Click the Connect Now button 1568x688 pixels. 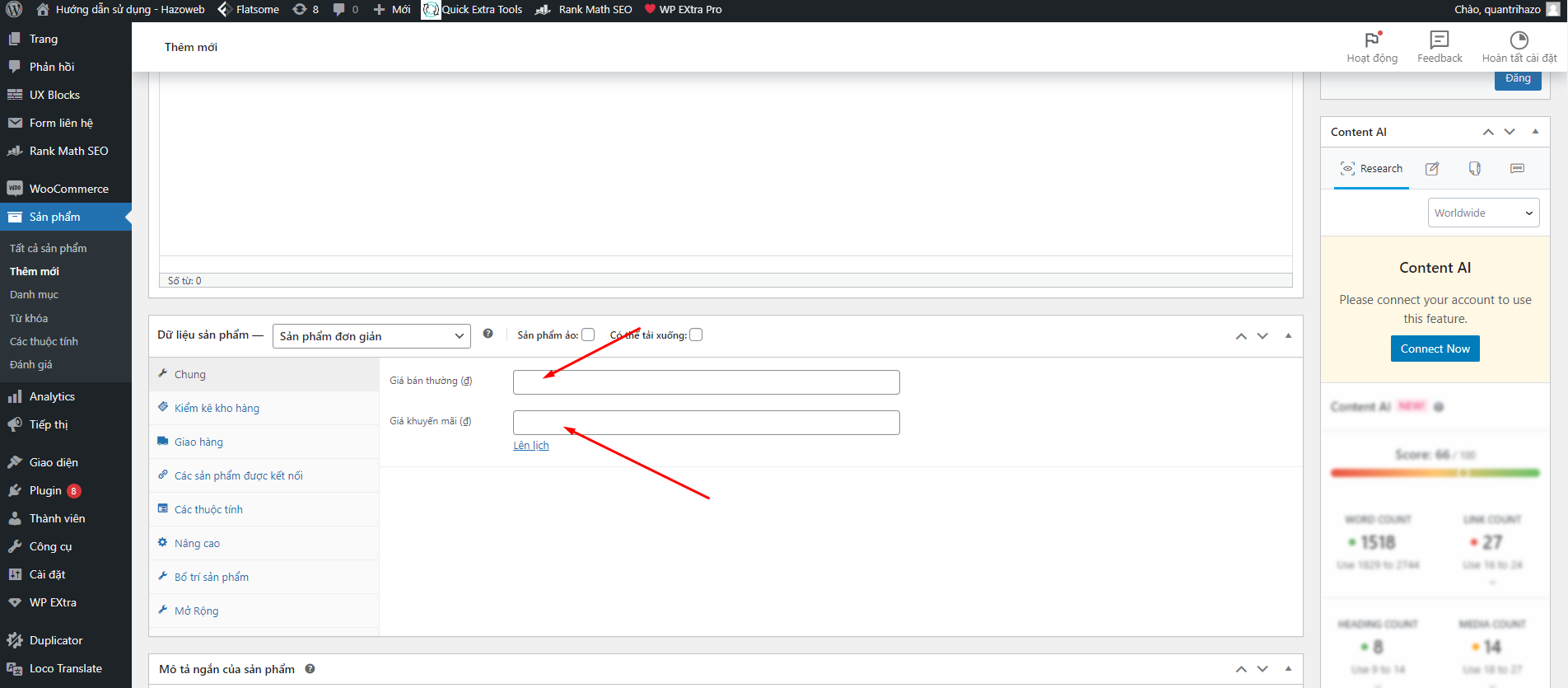pos(1435,349)
